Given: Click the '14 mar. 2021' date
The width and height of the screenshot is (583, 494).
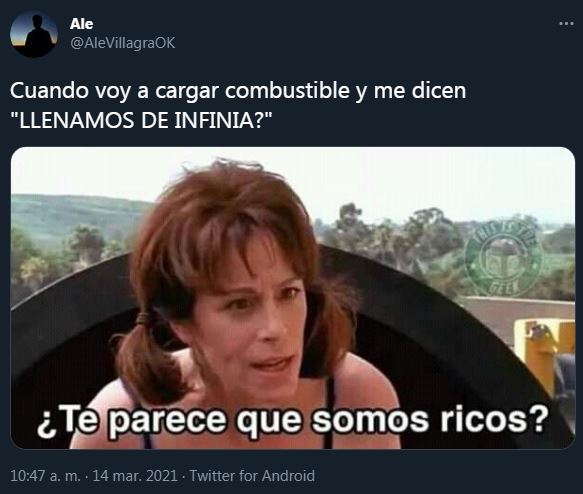Looking at the screenshot, I should tap(135, 476).
